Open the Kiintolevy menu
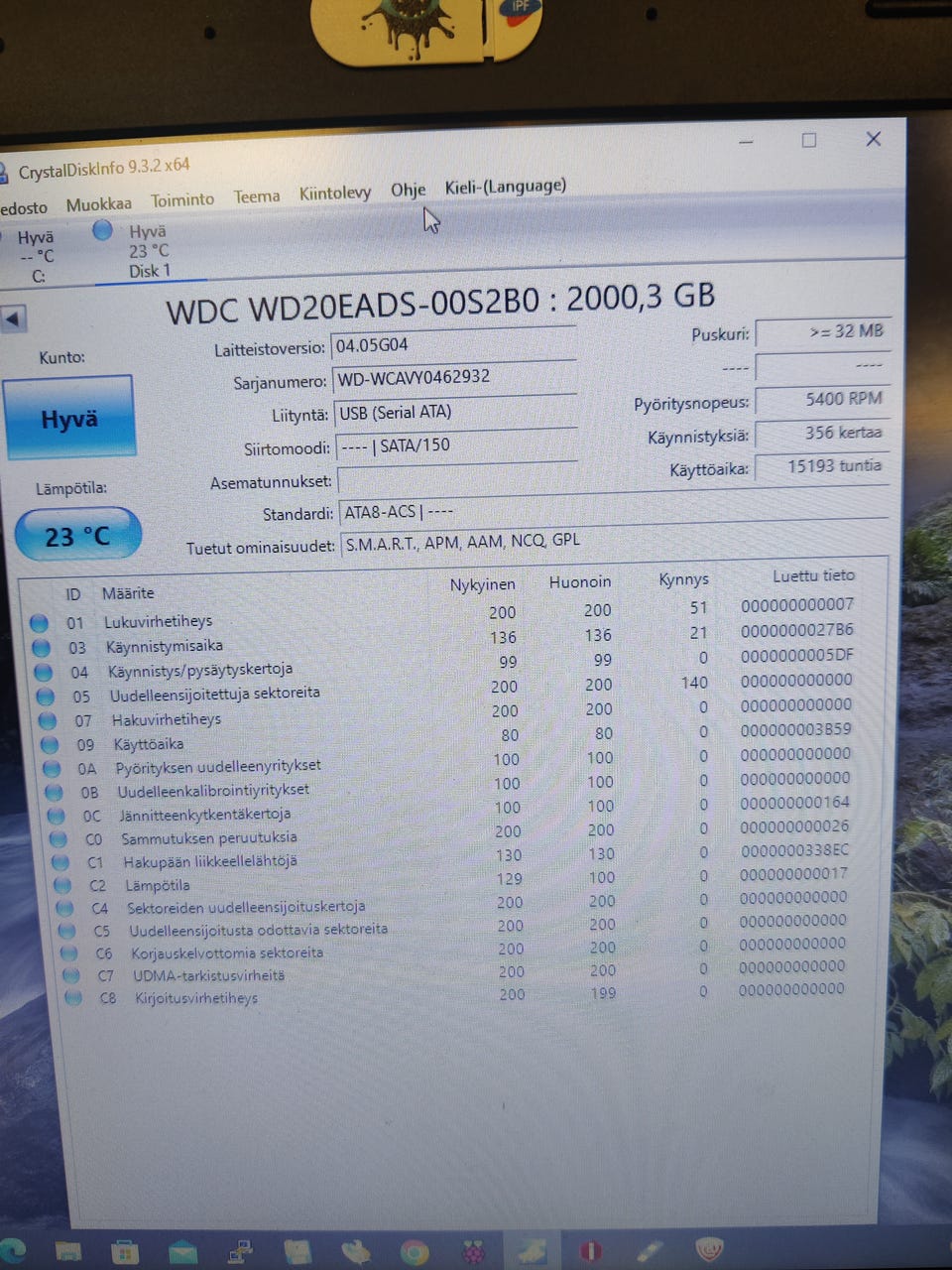The image size is (952, 1270). pos(335,192)
